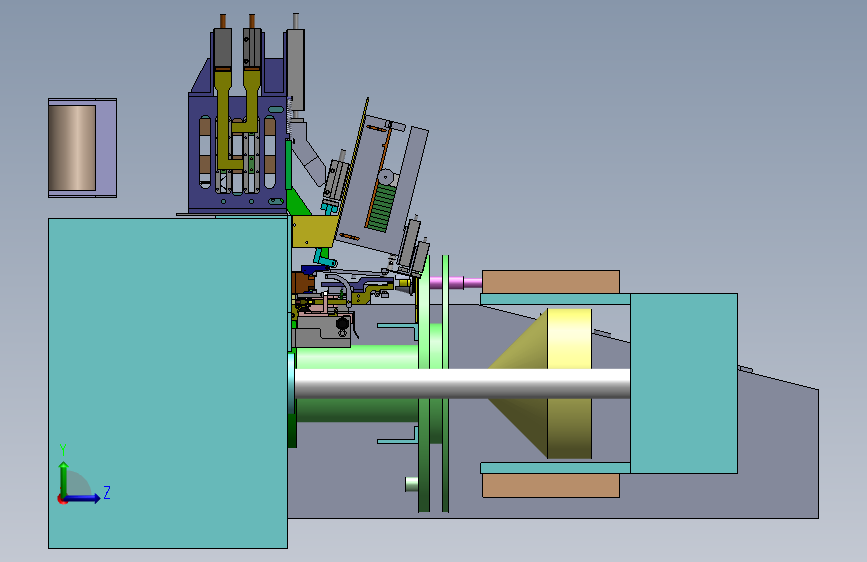This screenshot has height=562, width=867.
Task: Select the lower brown rectangular block
Action: [551, 485]
